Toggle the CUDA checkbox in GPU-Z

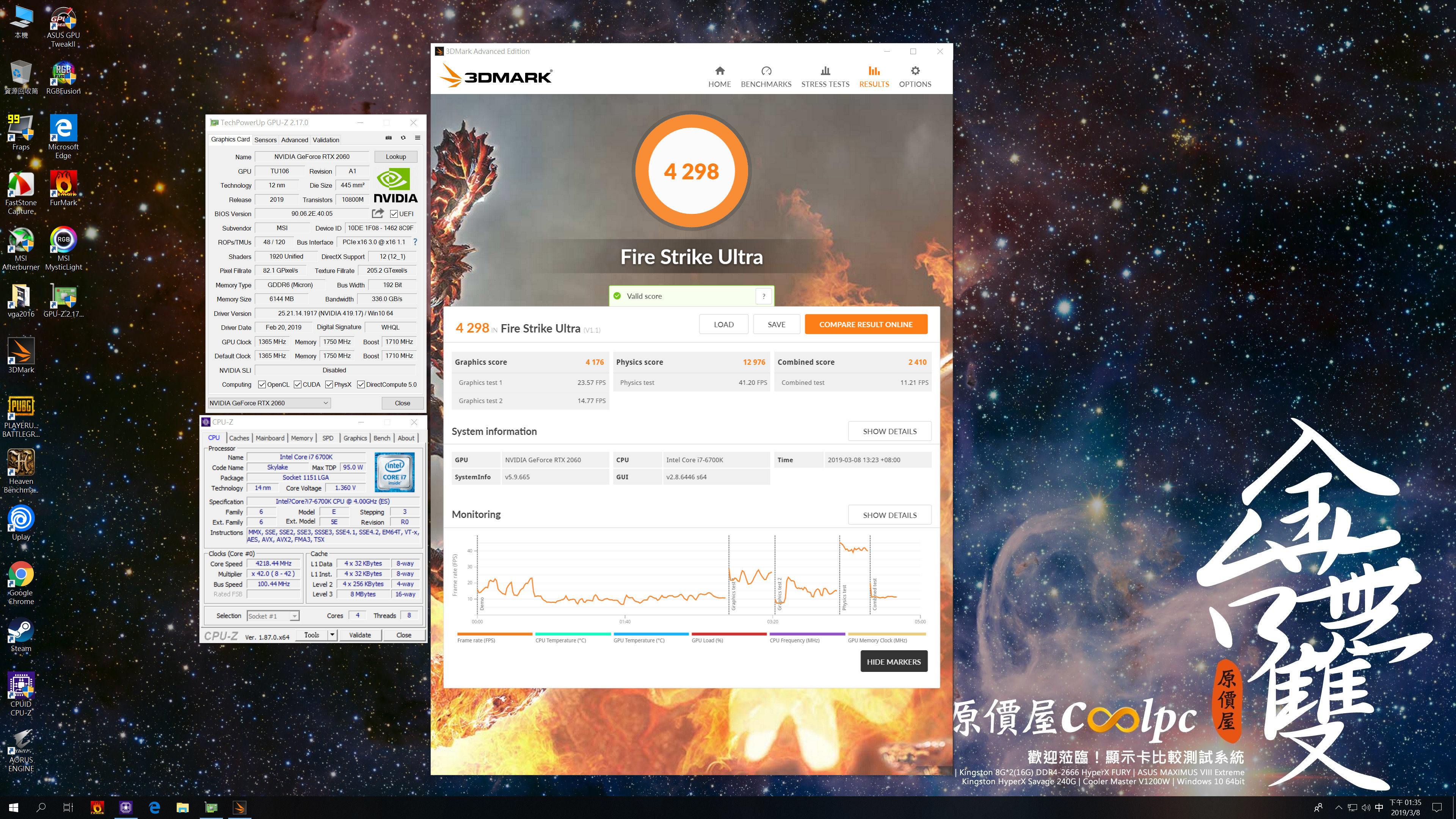tap(297, 384)
